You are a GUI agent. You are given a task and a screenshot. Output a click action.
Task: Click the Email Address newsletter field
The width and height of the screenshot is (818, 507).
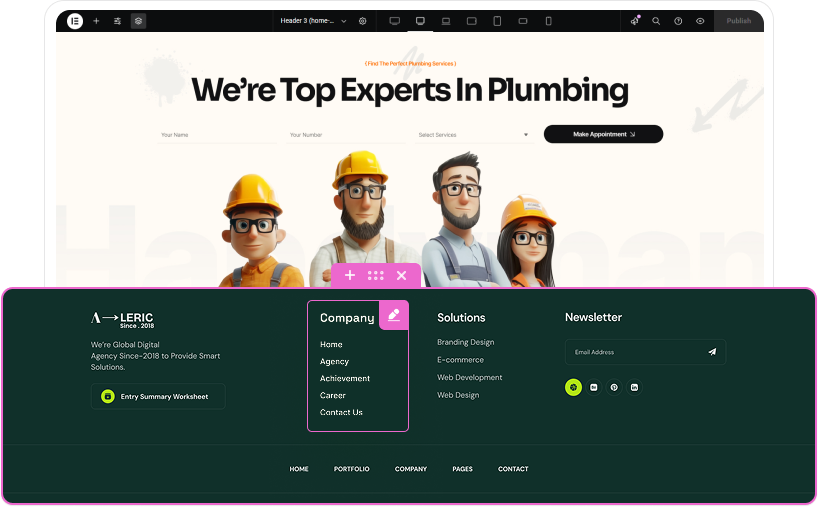point(630,352)
